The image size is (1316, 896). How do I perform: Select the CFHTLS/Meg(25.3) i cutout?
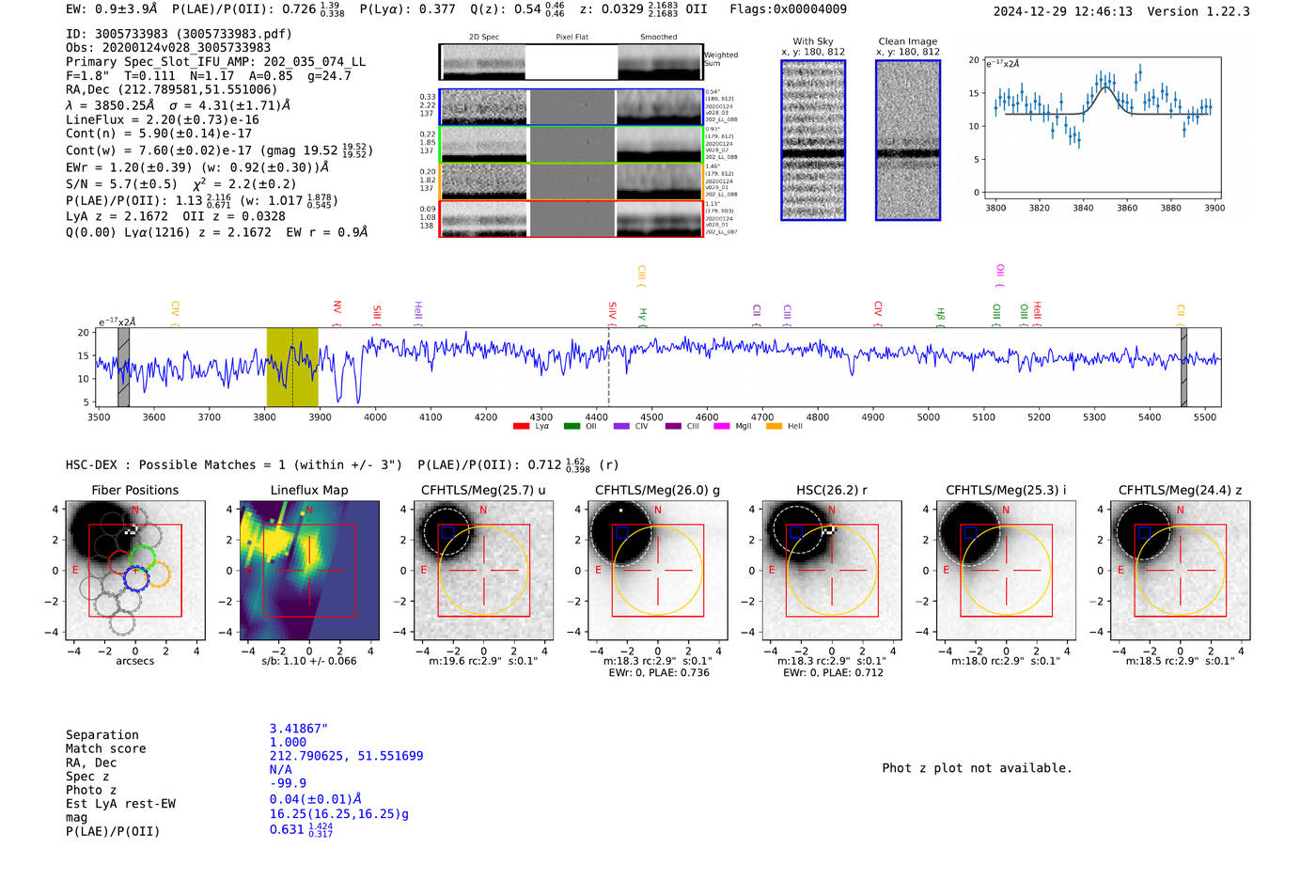point(1006,570)
